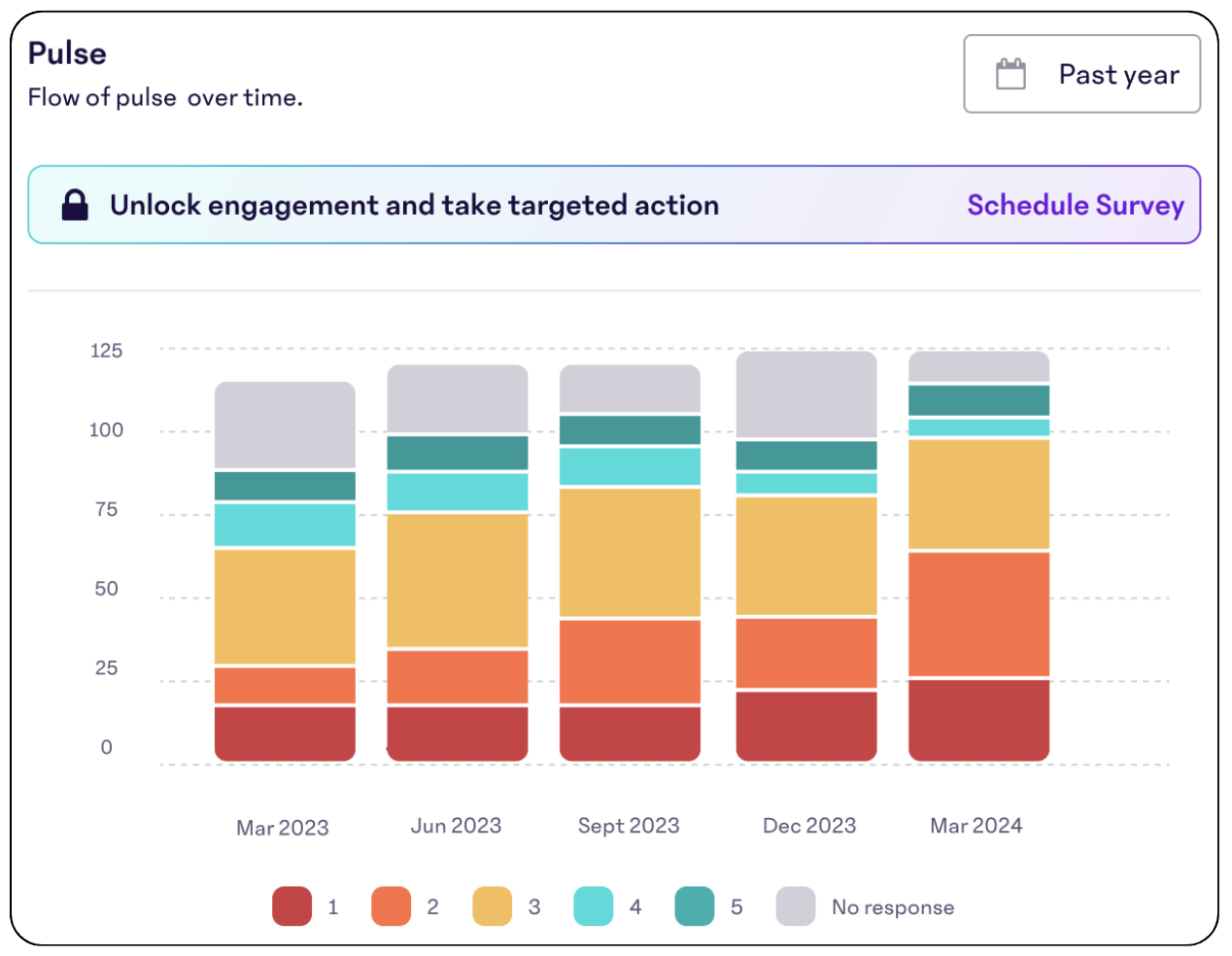Click the Unlock engagement banner

tap(415, 205)
